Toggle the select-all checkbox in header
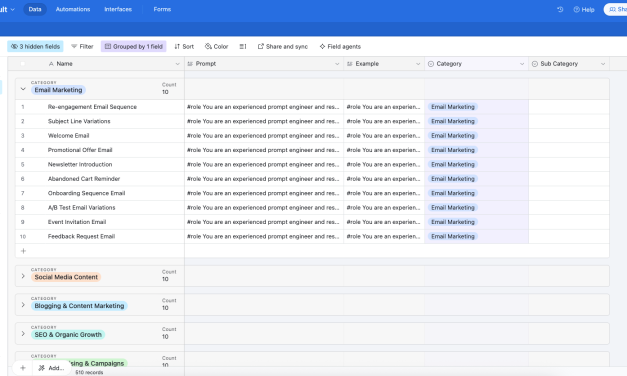 pyautogui.click(x=22, y=64)
